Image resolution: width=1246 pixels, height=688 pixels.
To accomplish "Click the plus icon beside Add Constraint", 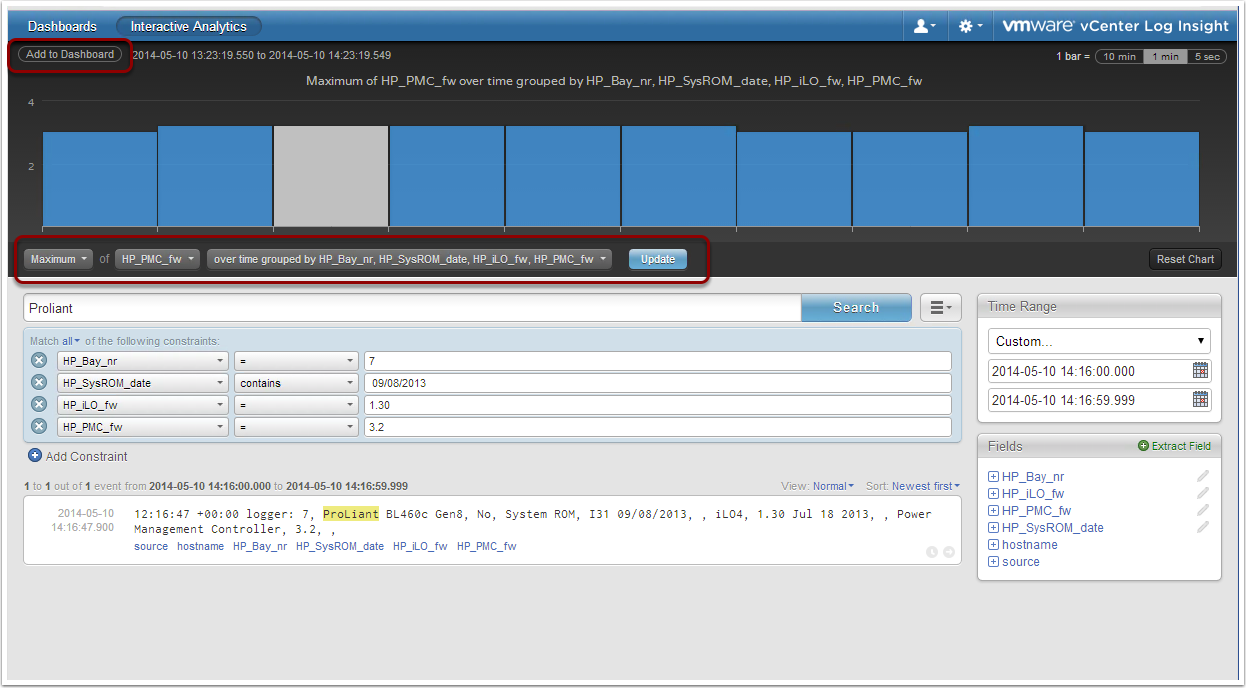I will pos(35,456).
